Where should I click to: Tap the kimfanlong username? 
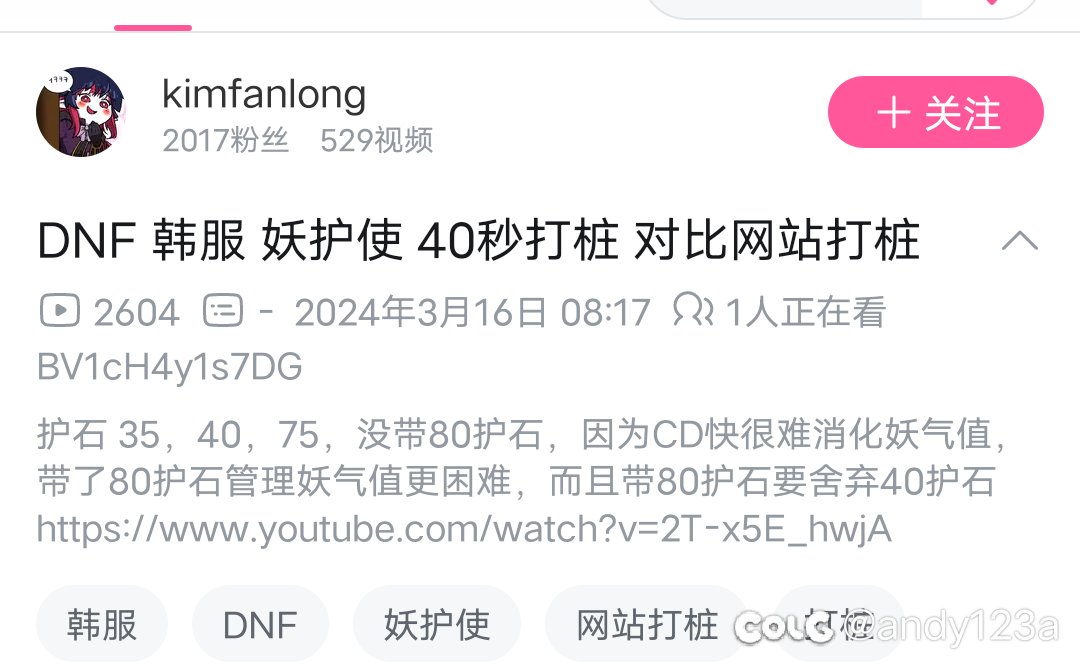click(x=264, y=93)
